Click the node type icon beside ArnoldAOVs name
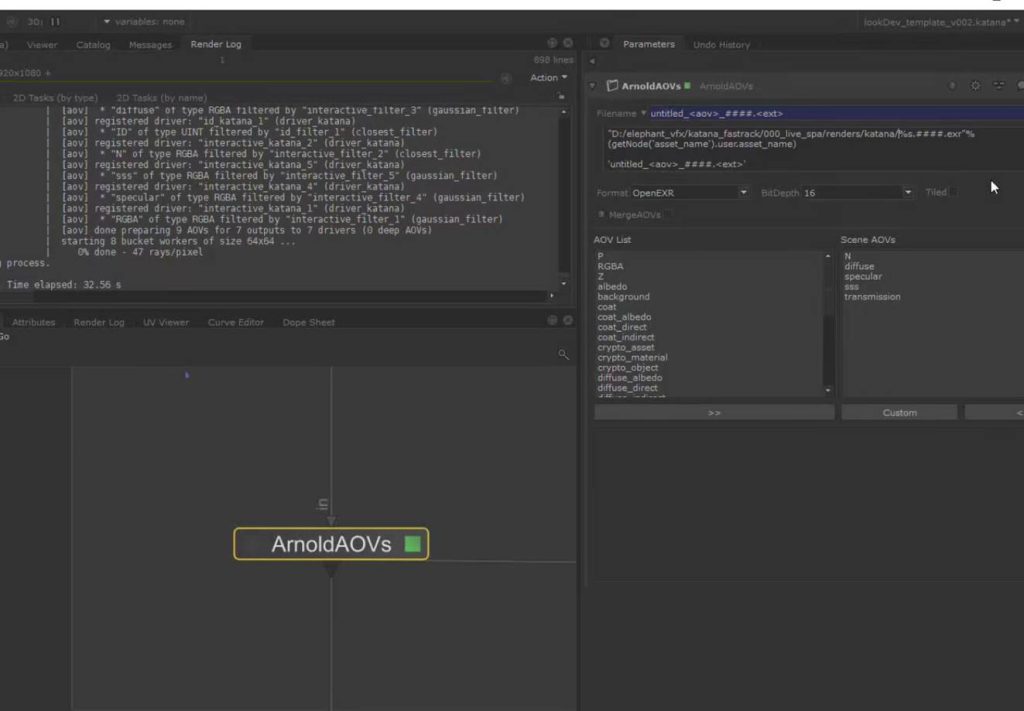The image size is (1024, 711). click(612, 86)
